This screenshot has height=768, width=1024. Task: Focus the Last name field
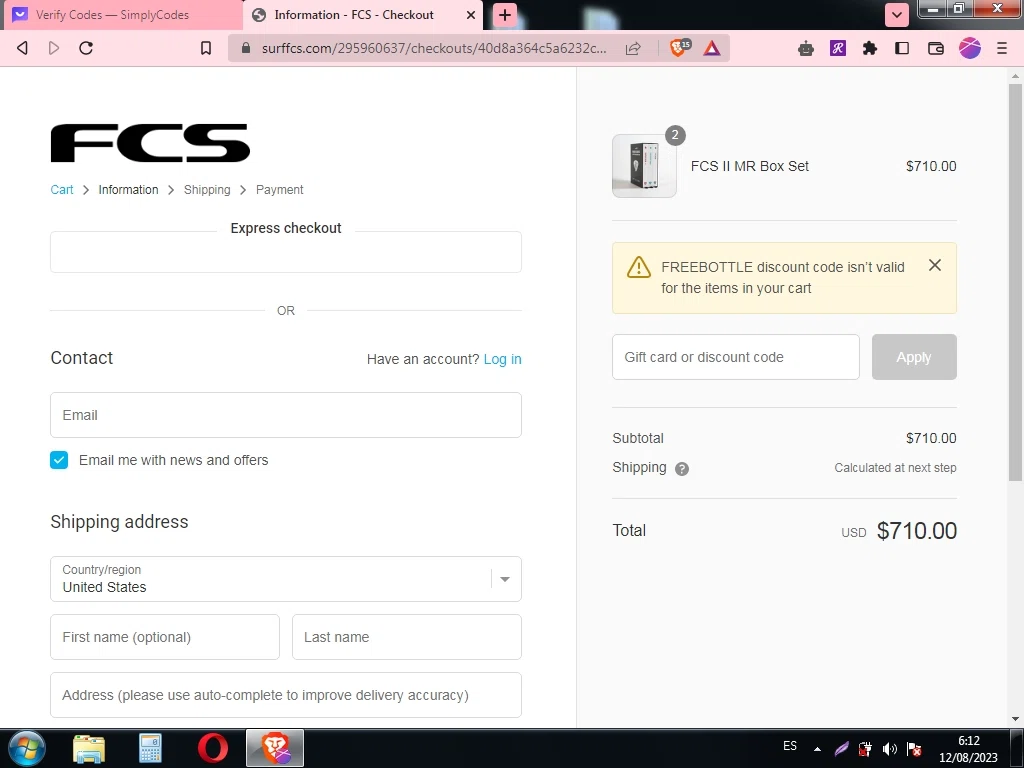point(406,637)
